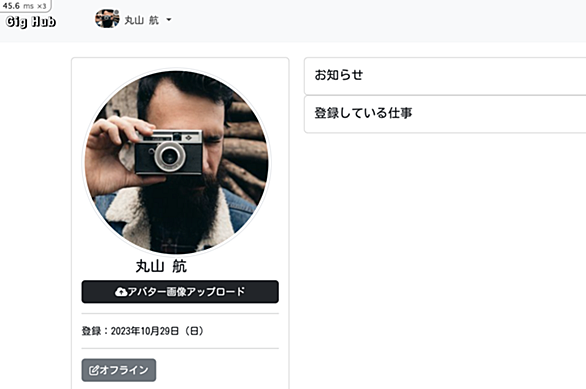Viewport: 586px width, 389px height.
Task: Click the ×3 request count in profiler badge
Action: [42, 6]
